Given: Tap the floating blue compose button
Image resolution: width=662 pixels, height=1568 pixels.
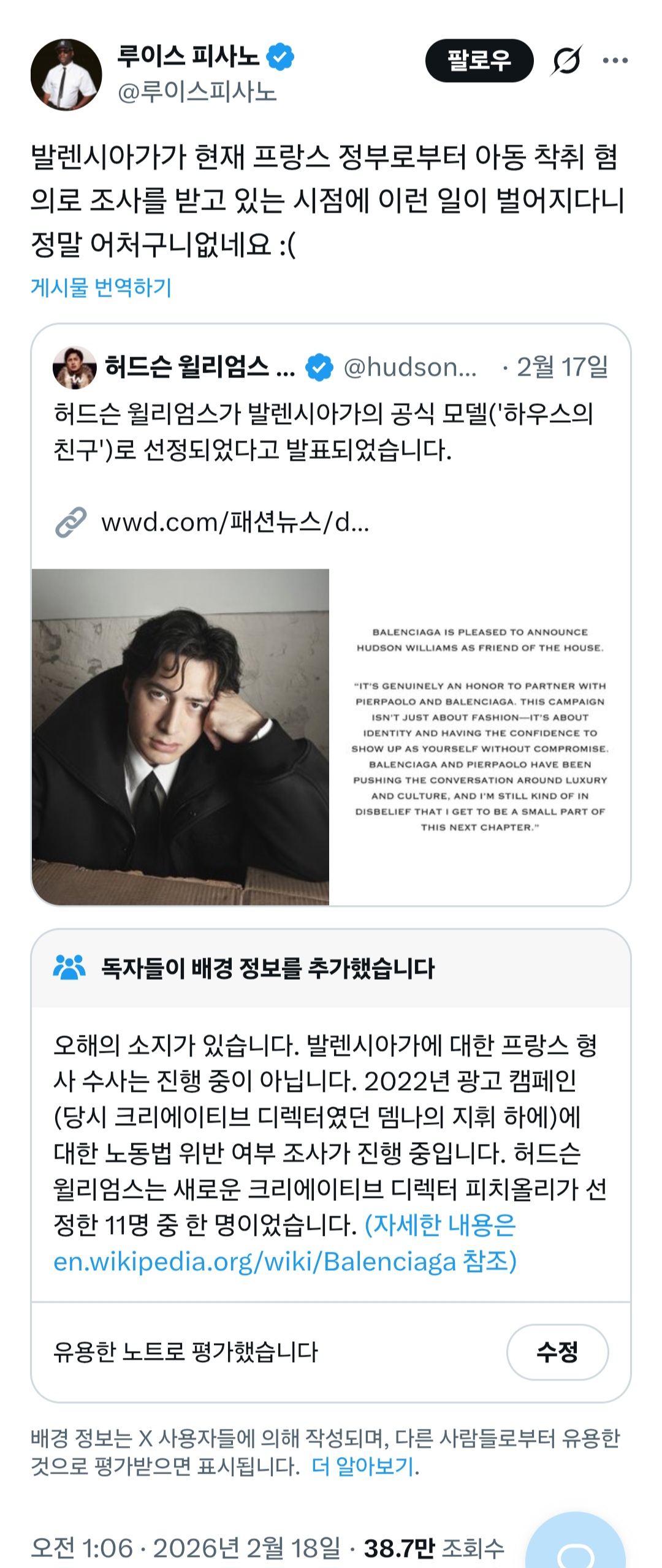Looking at the screenshot, I should coord(576,1540).
